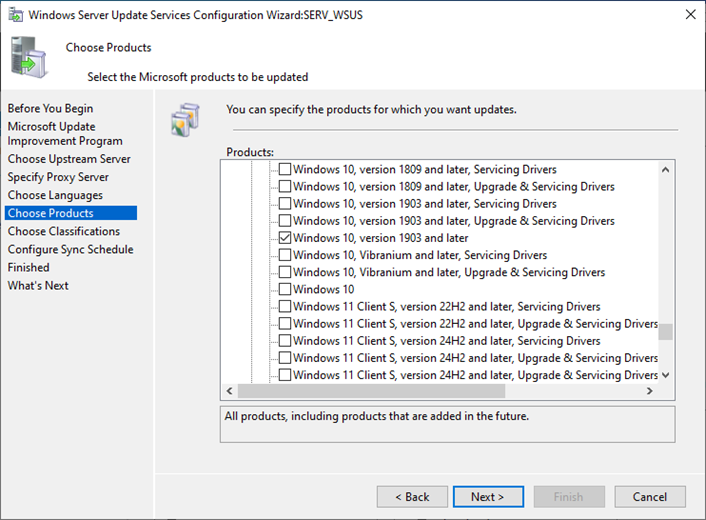Click the server header icon beside Choose Products
The width and height of the screenshot is (706, 520).
coord(29,57)
